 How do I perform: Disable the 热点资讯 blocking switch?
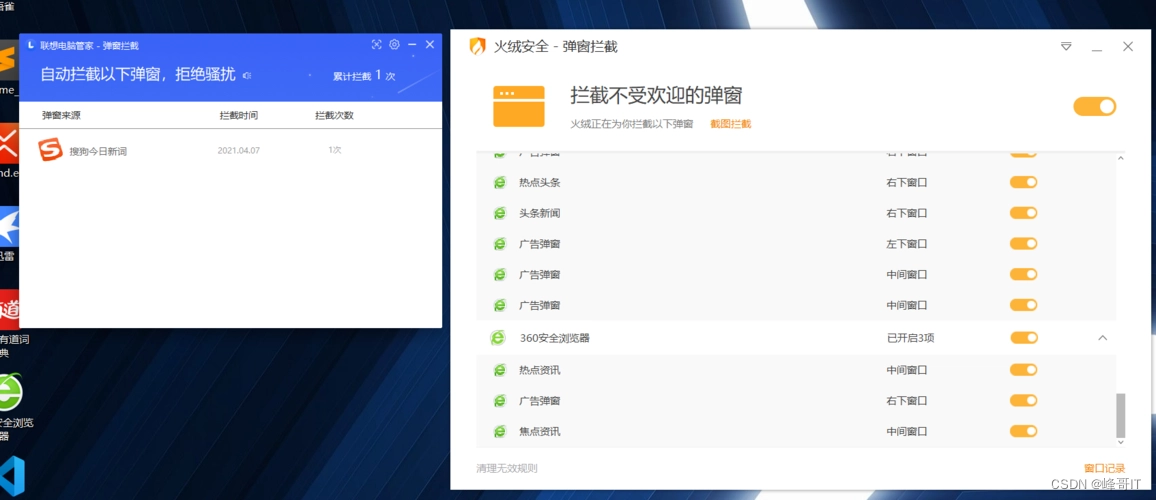click(x=1024, y=370)
